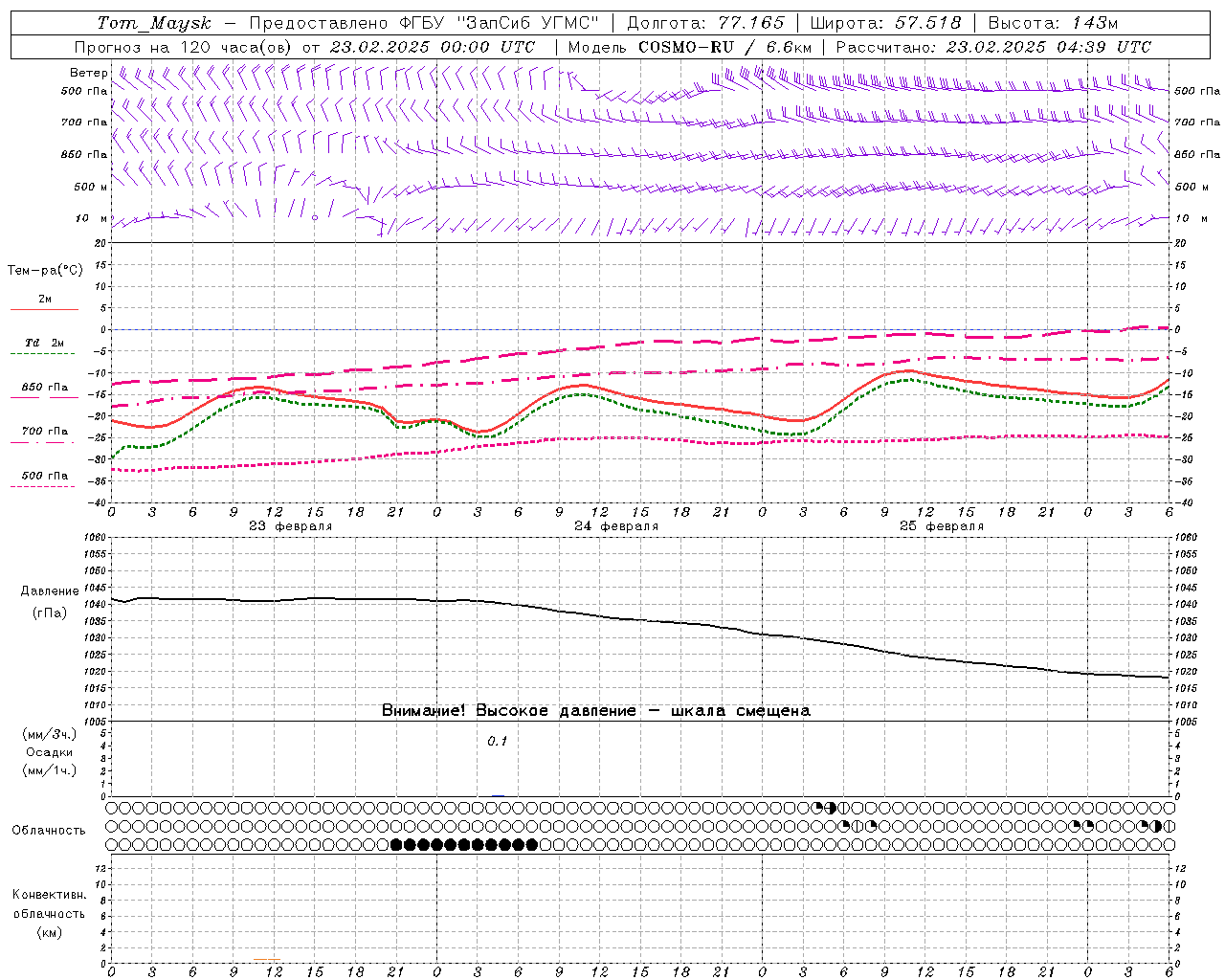Click the calm-wind circle in the 10 м row
This screenshot has height=980, width=1225.
pos(315,218)
